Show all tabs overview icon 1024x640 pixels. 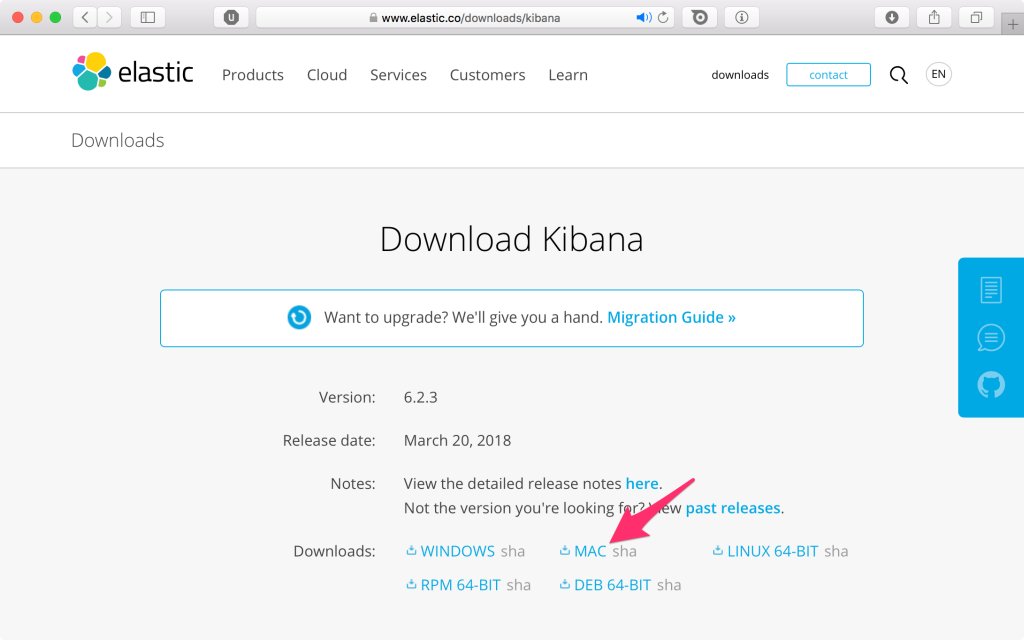click(976, 18)
